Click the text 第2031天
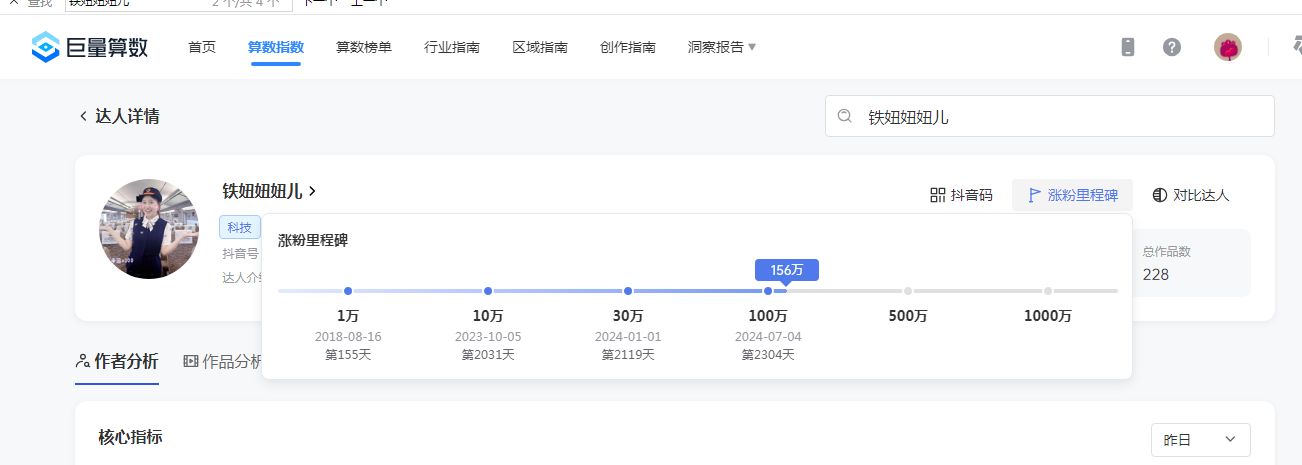Screen dimensions: 1302x465 pyautogui.click(x=488, y=354)
